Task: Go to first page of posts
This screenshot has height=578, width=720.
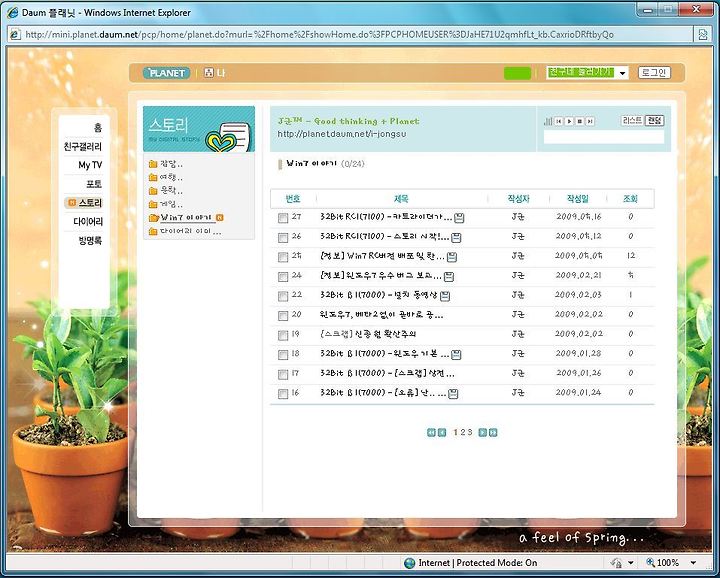Action: pos(431,432)
